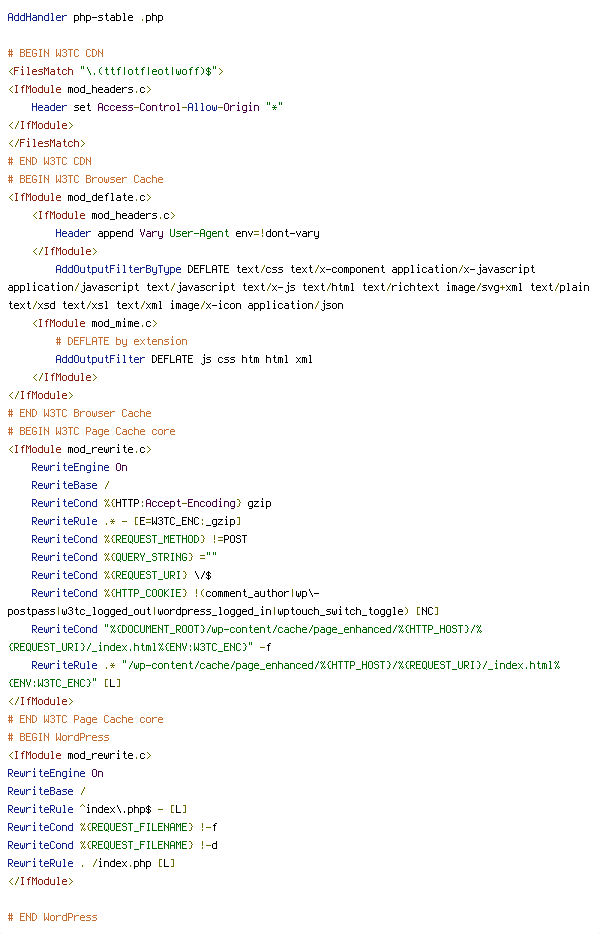Click the line 'AddHandler php-stable .php'
The width and height of the screenshot is (600, 934).
(85, 17)
